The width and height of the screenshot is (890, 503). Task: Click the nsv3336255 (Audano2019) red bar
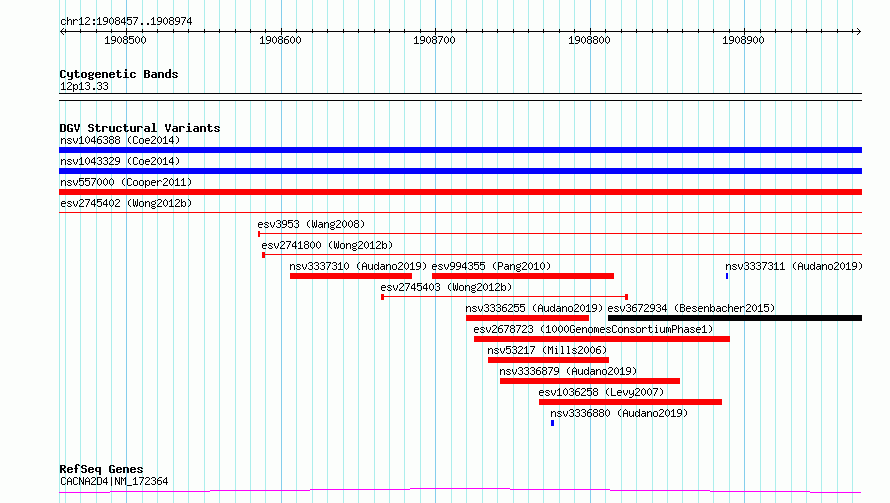click(x=527, y=318)
